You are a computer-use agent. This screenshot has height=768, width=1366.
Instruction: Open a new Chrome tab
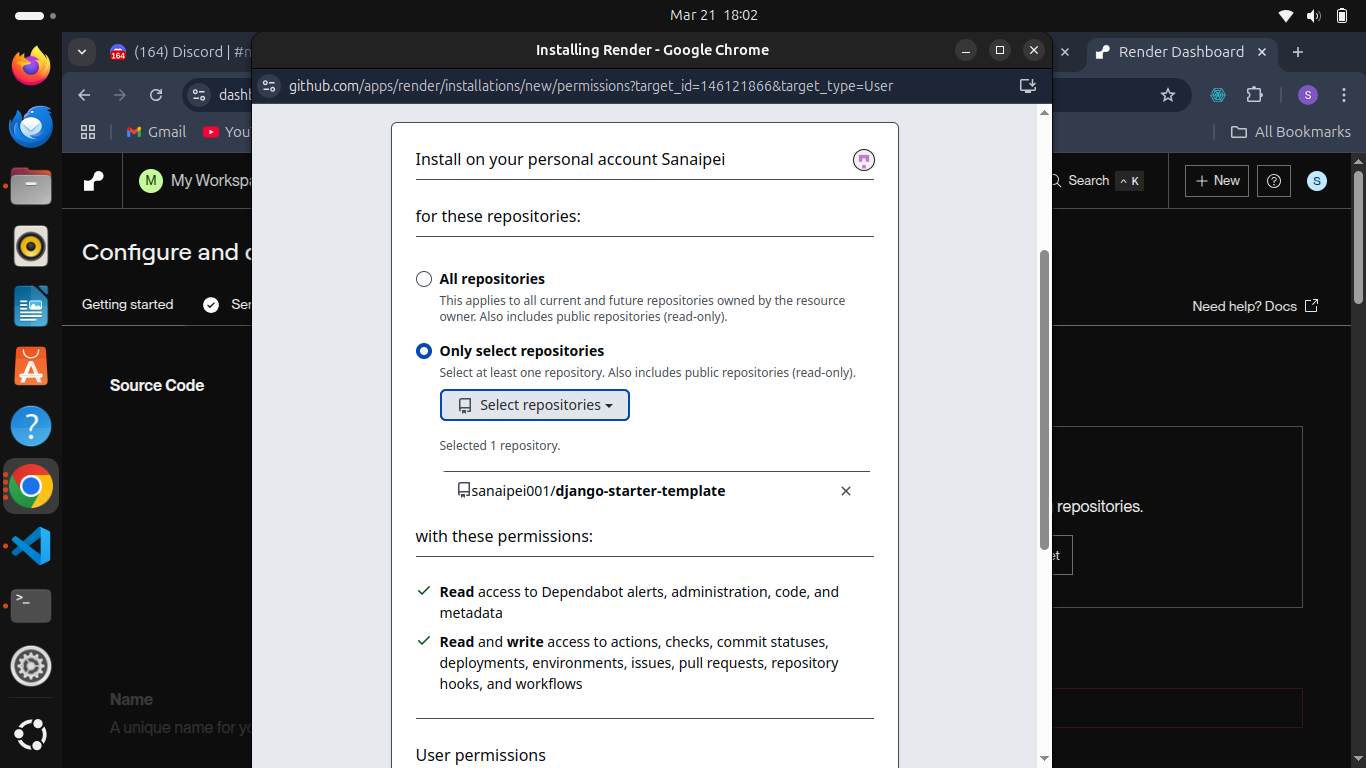(x=1298, y=52)
